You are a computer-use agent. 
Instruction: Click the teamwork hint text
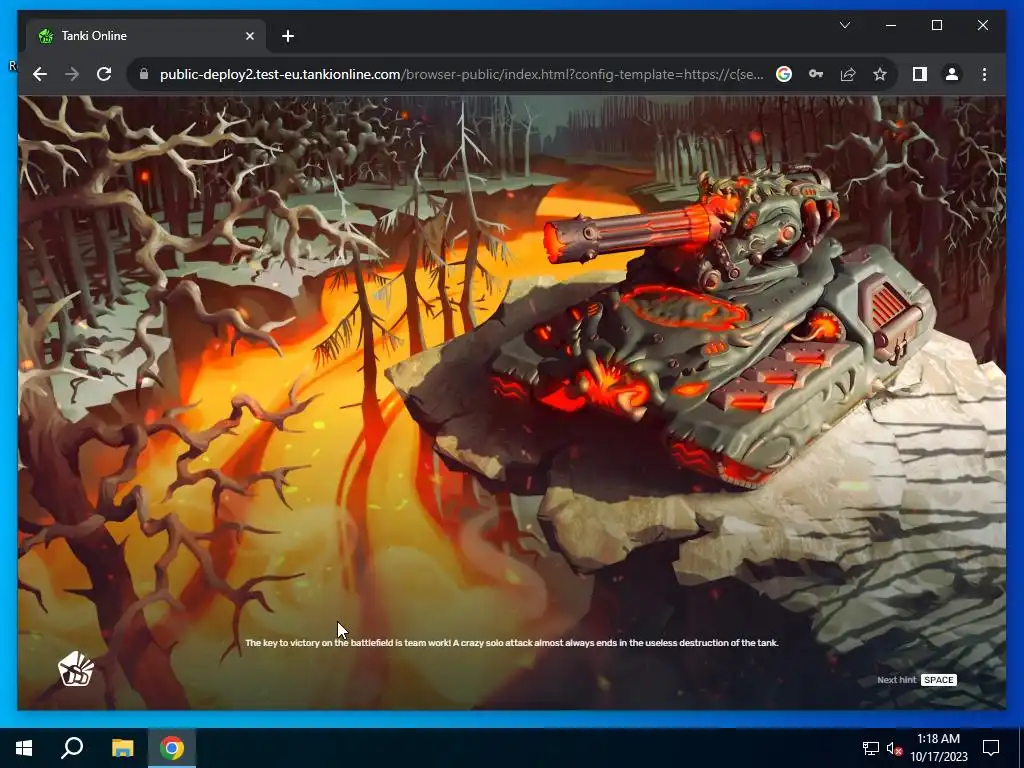(511, 643)
